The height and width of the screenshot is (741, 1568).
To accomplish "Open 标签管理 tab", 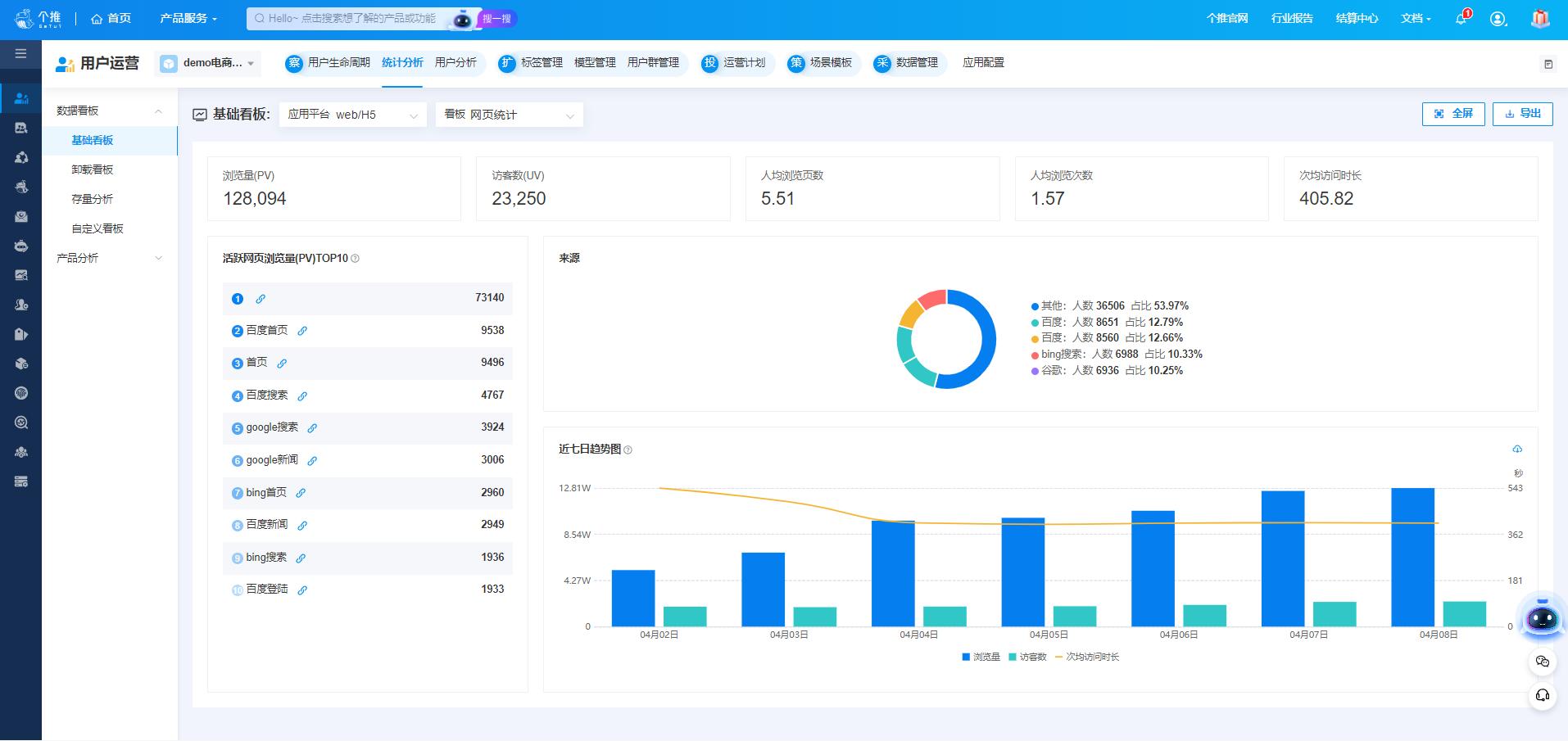I will (542, 62).
